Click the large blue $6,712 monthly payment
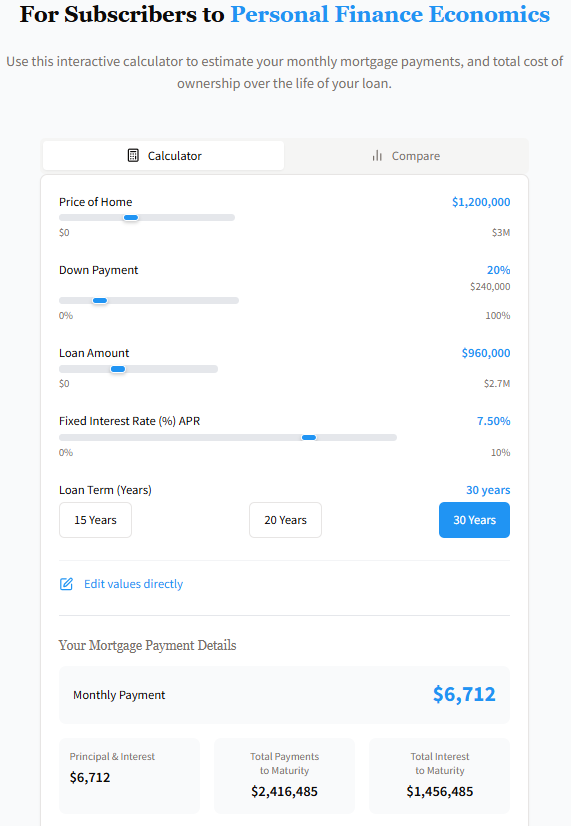This screenshot has width=571, height=826. point(464,694)
